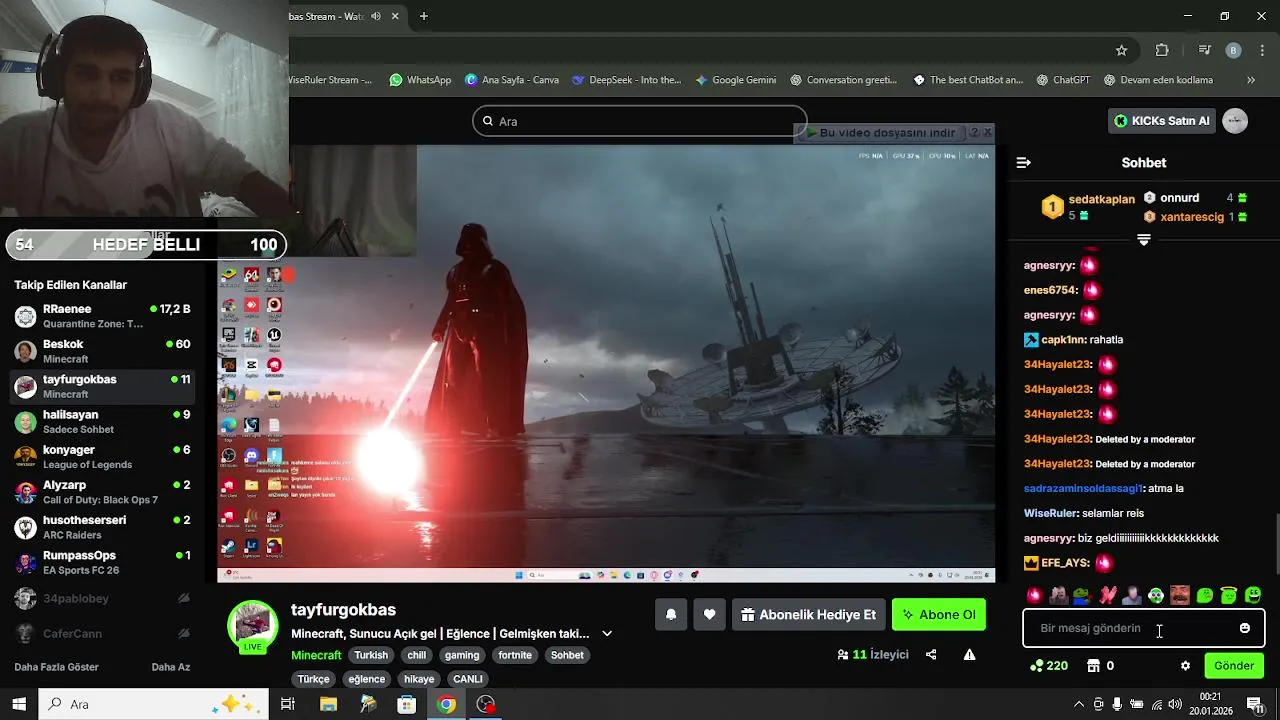
Task: Open the Minecraft category link
Action: click(x=316, y=655)
